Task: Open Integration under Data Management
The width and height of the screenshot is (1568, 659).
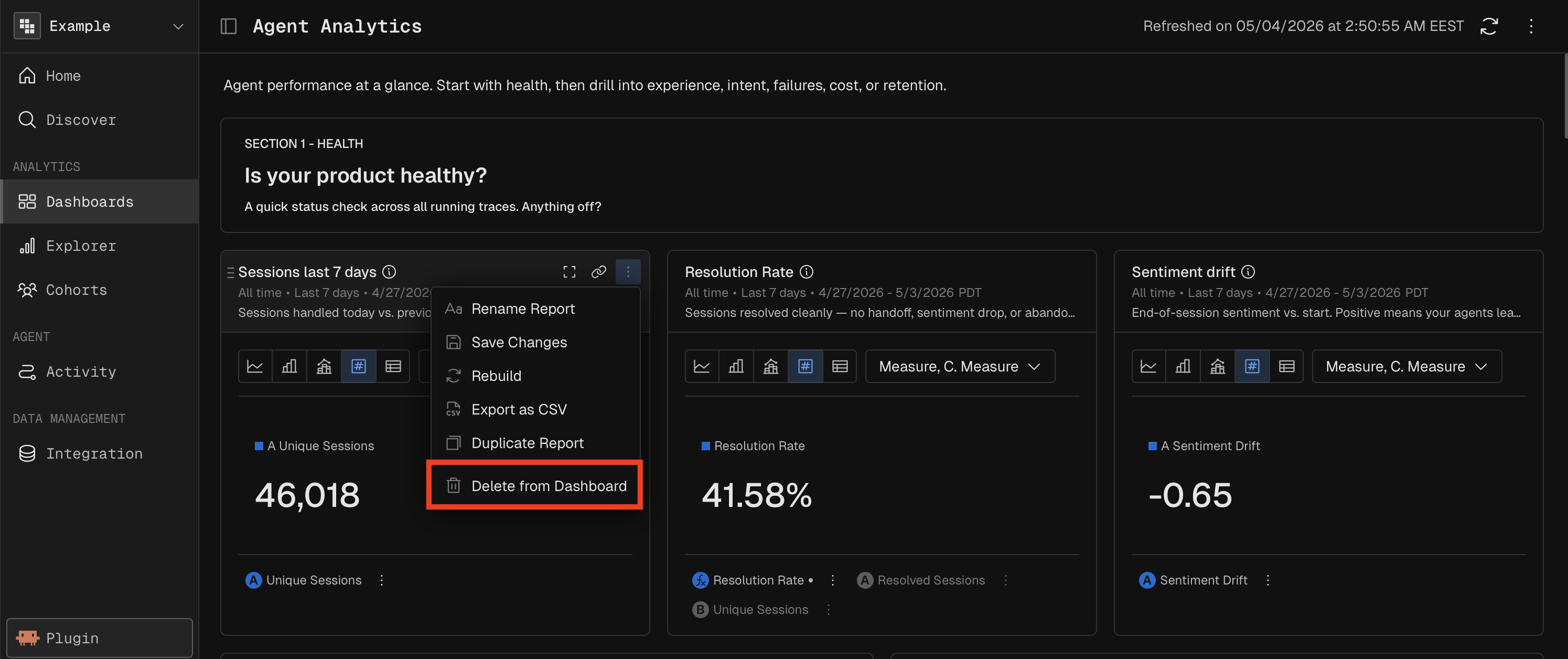Action: tap(99, 453)
